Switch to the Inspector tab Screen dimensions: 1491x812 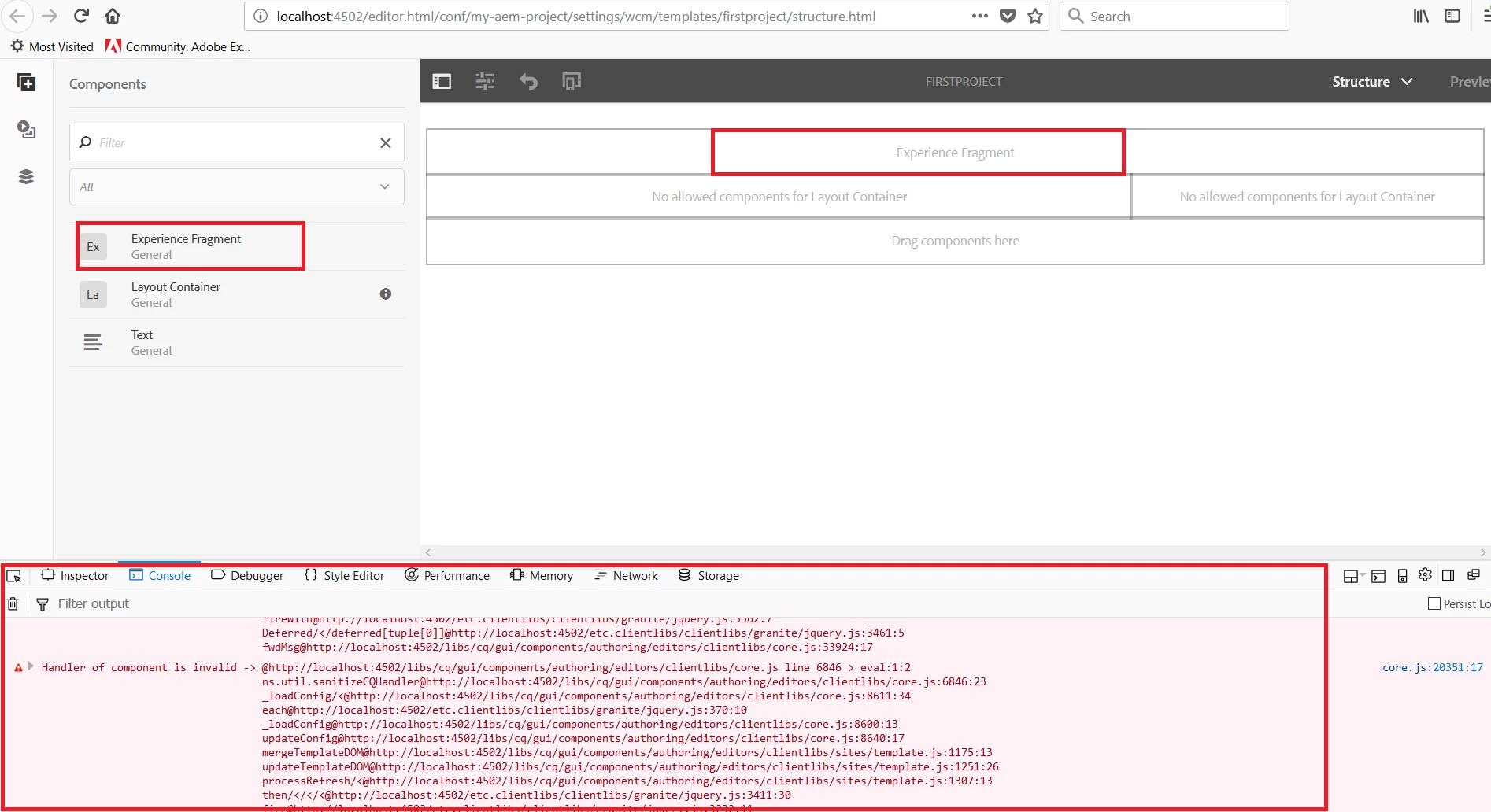(x=76, y=575)
